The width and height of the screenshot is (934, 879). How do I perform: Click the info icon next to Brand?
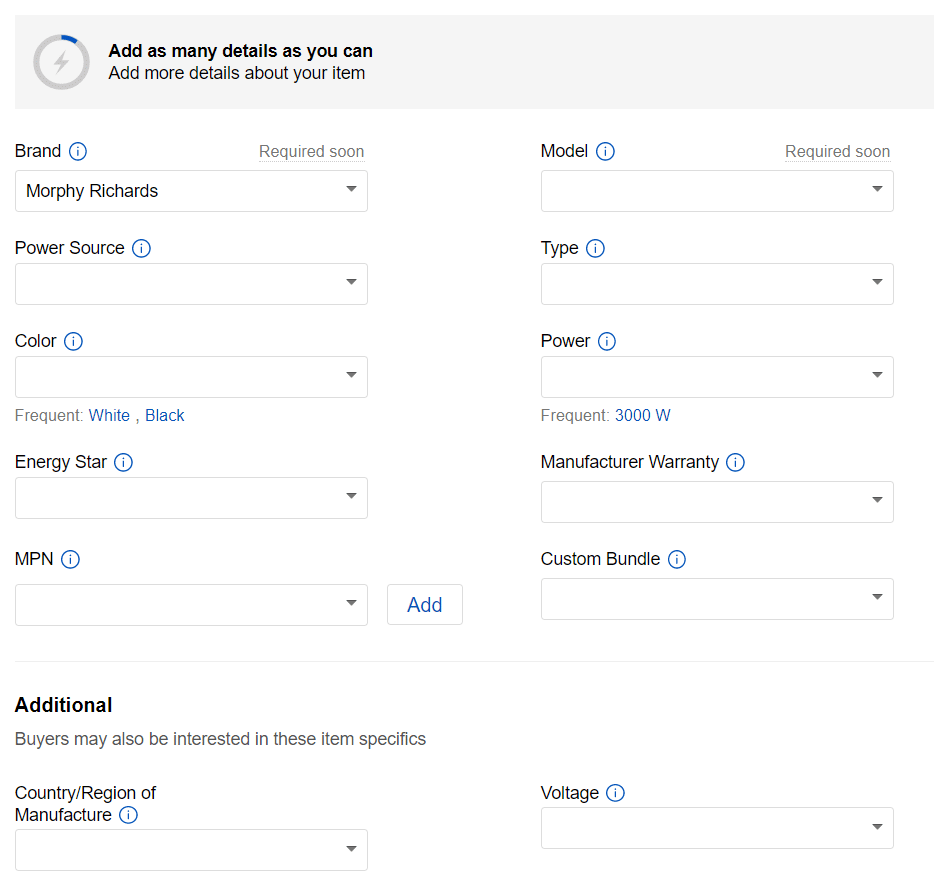click(x=78, y=151)
